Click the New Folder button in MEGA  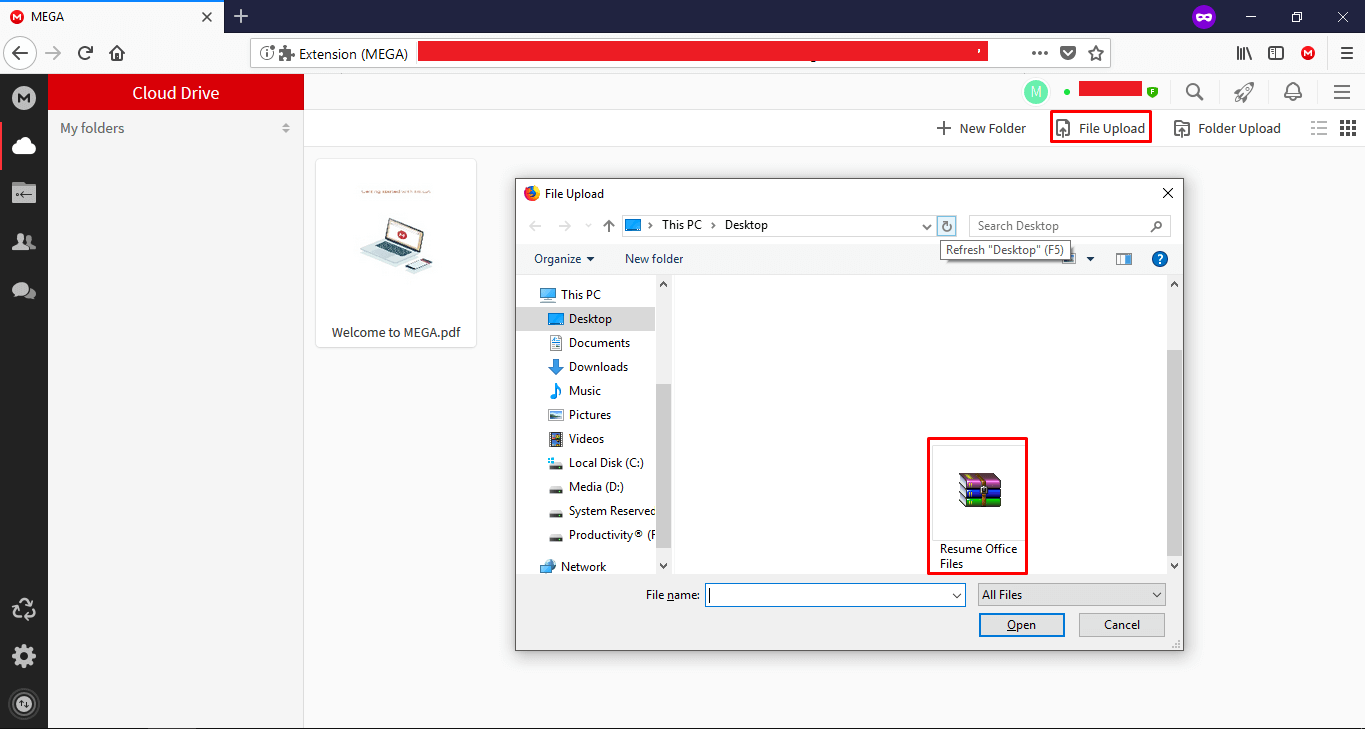(981, 128)
